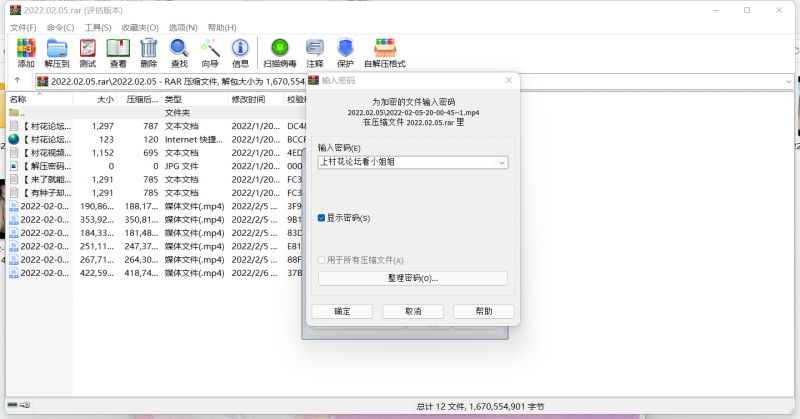Click the 查找 (Find) magnifier icon
The height and width of the screenshot is (419, 800).
pos(179,52)
